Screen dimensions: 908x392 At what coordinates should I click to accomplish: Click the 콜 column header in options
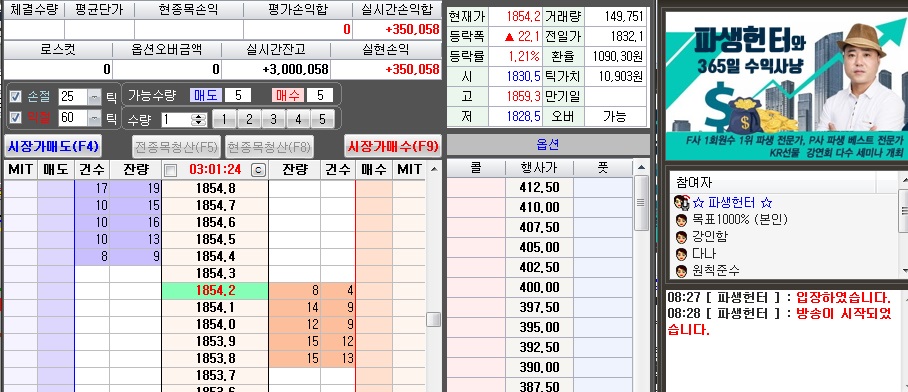pyautogui.click(x=476, y=168)
